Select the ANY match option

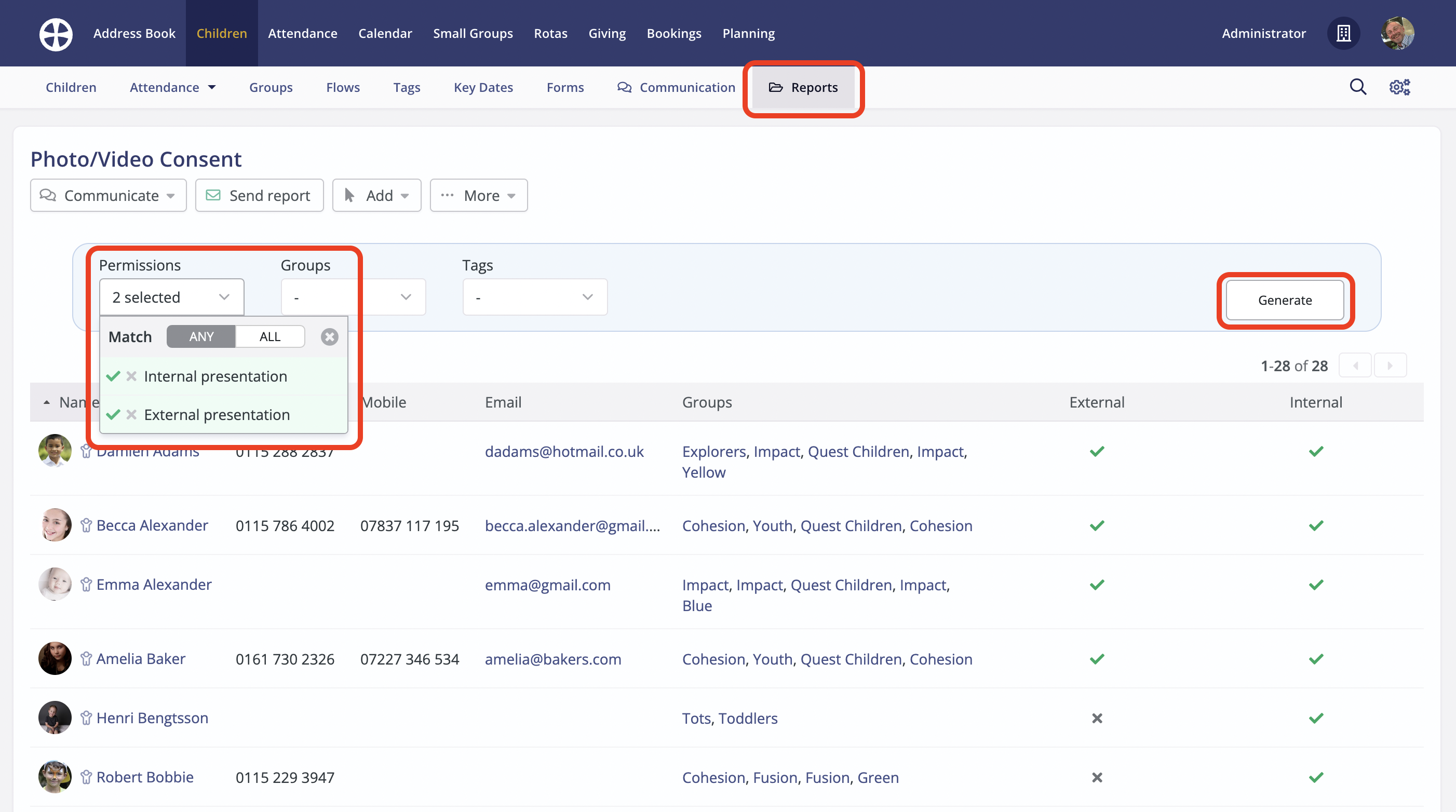[201, 337]
